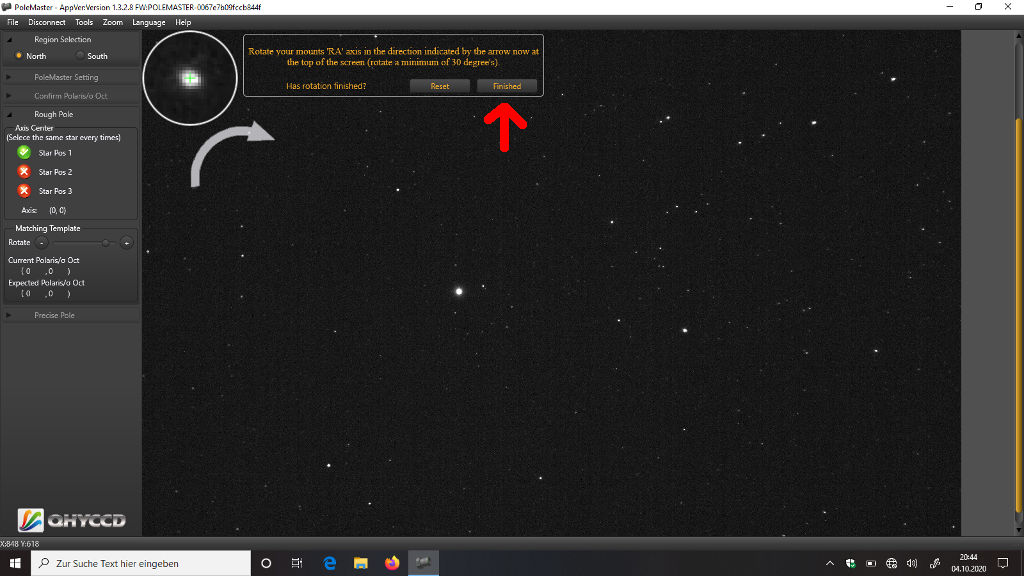Open the Language menu
The width and height of the screenshot is (1024, 576).
pos(149,22)
